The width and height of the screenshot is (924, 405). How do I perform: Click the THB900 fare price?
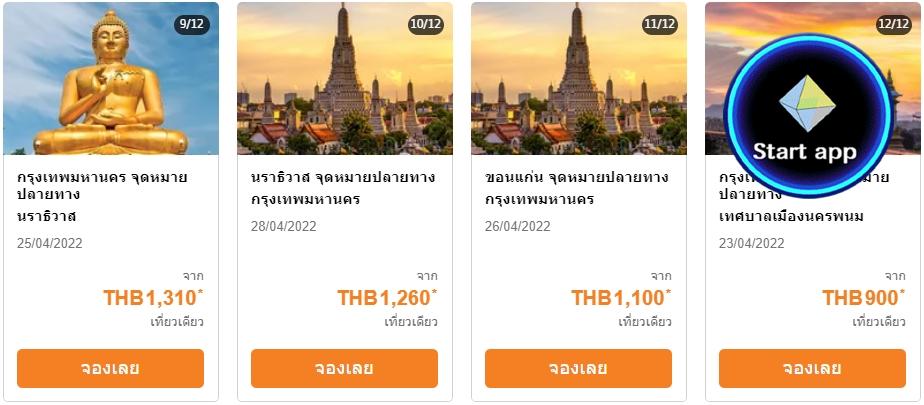pyautogui.click(x=861, y=298)
